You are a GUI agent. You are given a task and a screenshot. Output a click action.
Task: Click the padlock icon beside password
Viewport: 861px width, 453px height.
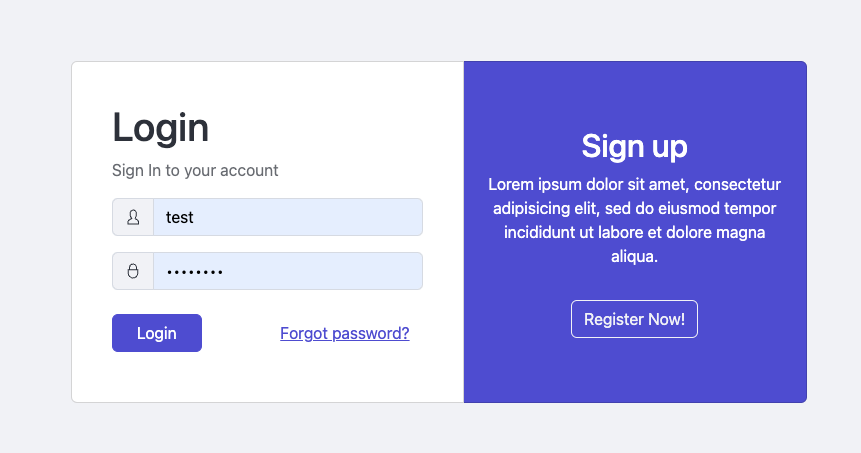pos(133,271)
